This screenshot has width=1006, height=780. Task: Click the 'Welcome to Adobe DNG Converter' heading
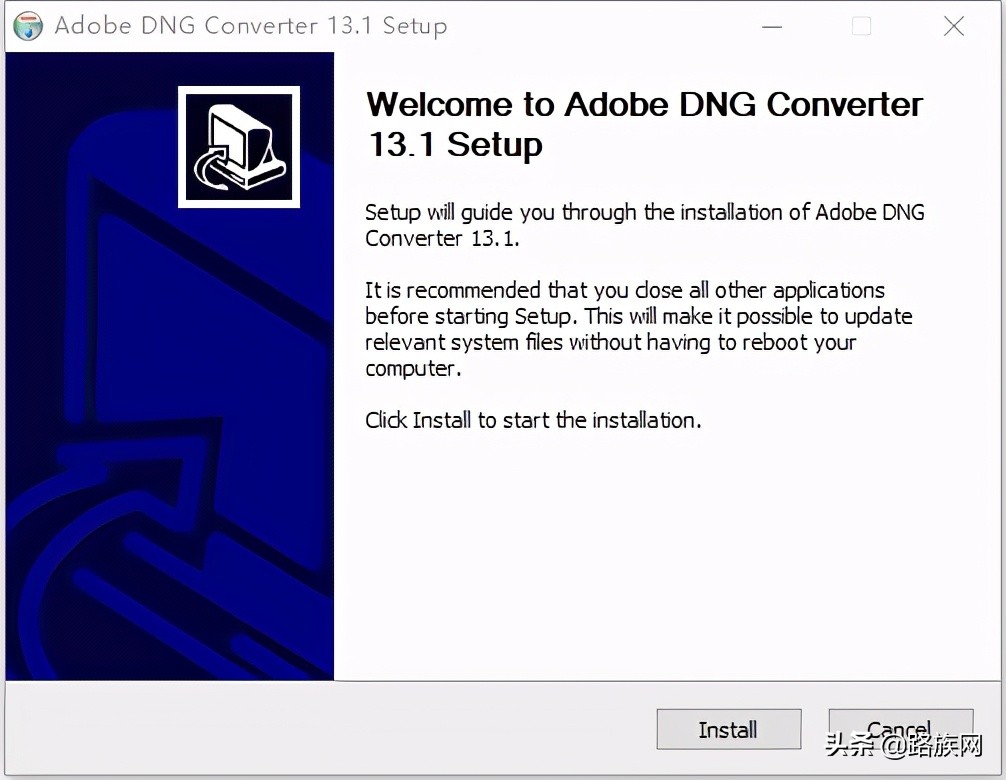click(x=644, y=105)
